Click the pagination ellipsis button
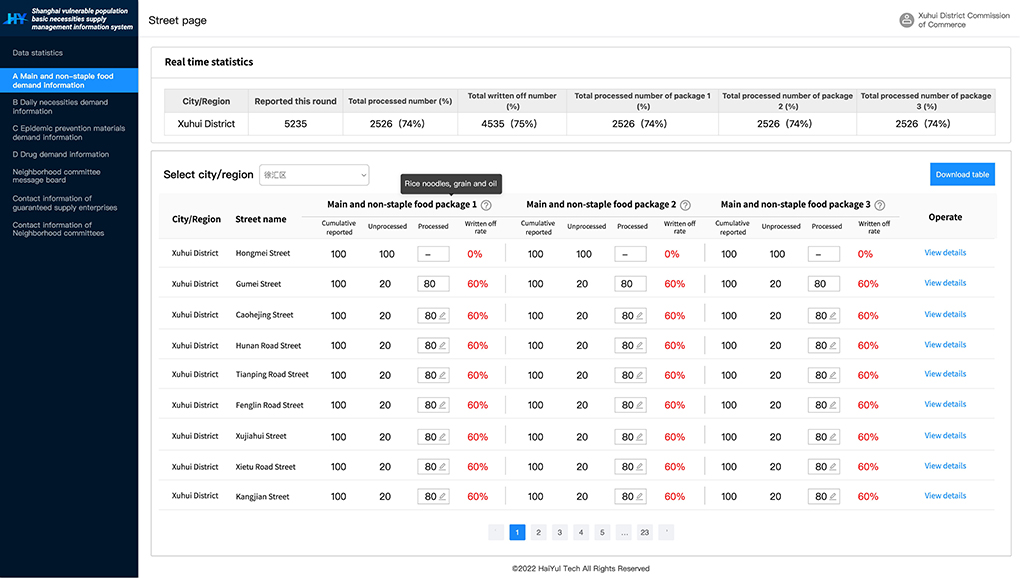Image resolution: width=1020 pixels, height=578 pixels. pos(624,532)
